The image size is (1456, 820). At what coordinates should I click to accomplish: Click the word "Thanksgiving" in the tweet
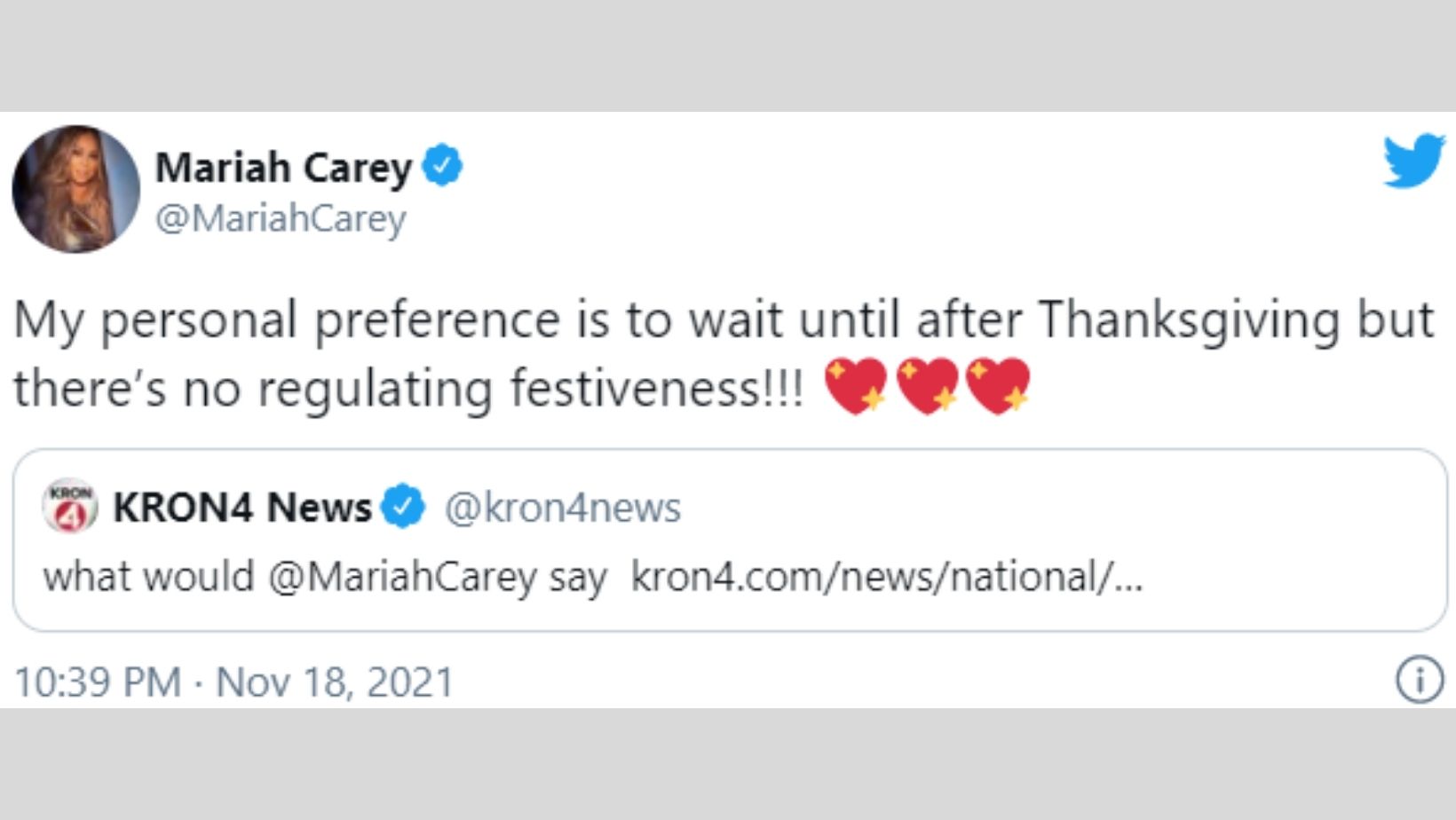point(1189,319)
